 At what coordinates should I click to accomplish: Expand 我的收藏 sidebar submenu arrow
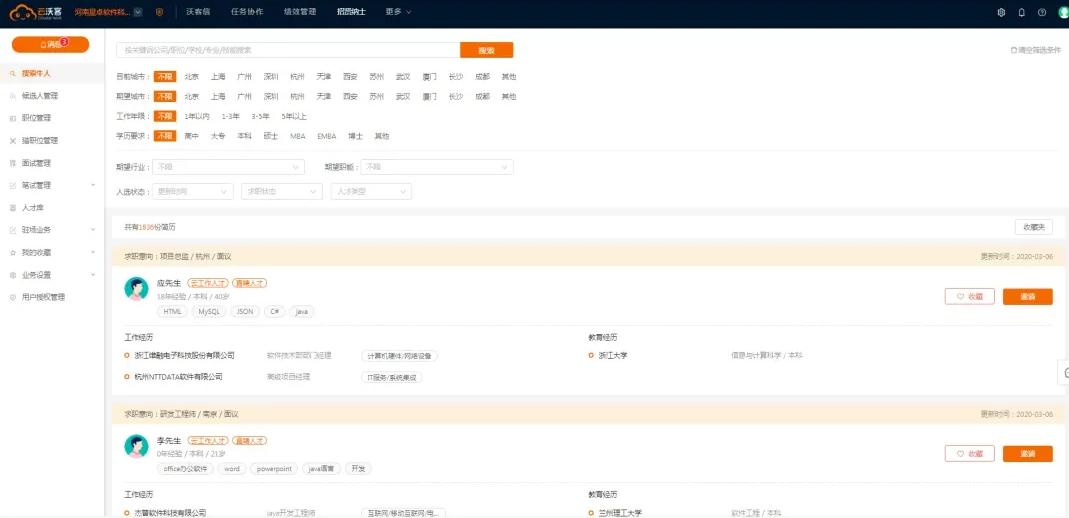[93, 252]
